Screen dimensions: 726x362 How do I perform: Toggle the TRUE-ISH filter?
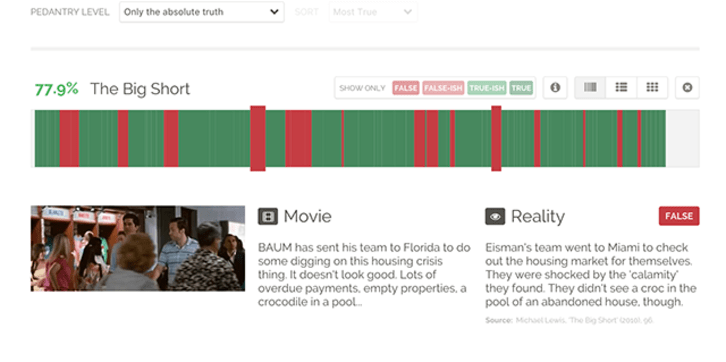tap(487, 88)
